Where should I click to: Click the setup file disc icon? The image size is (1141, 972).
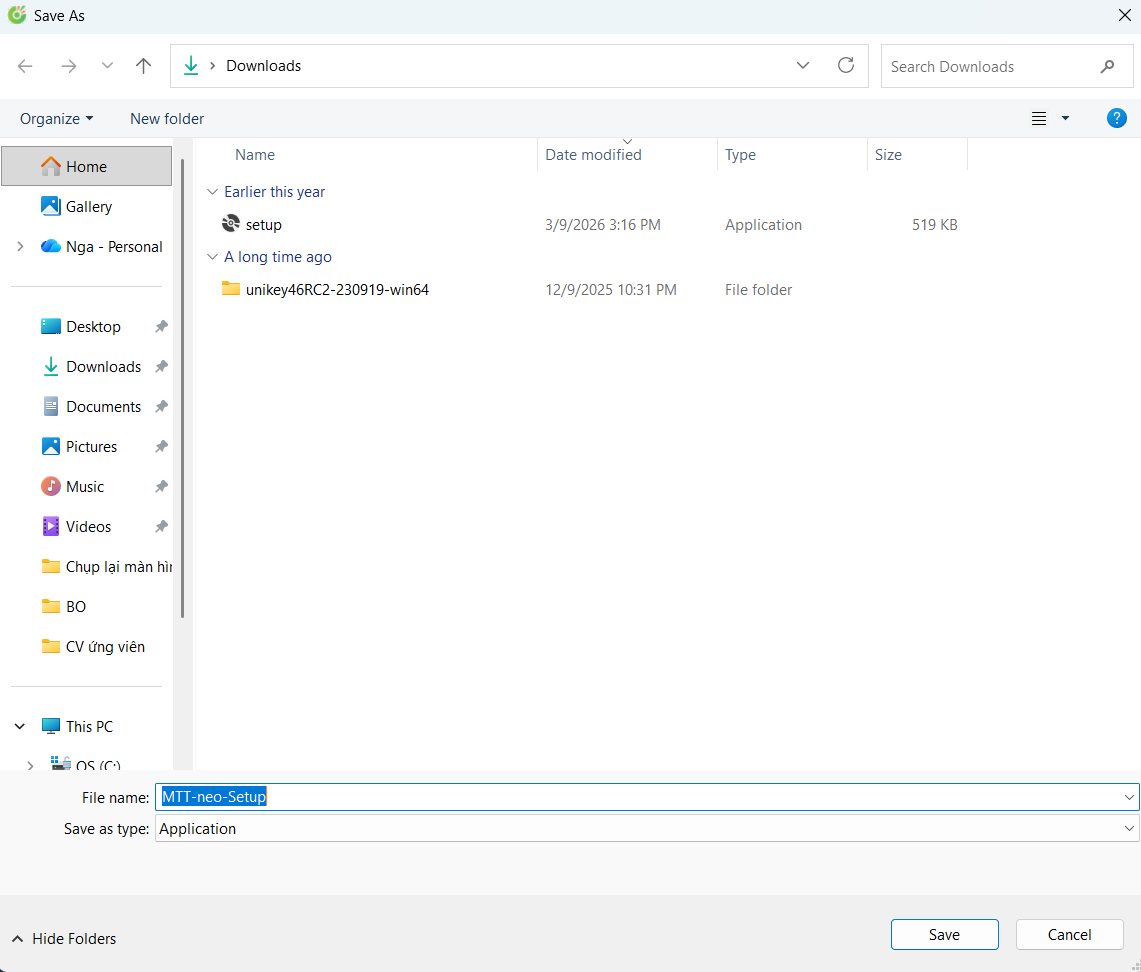click(x=231, y=223)
